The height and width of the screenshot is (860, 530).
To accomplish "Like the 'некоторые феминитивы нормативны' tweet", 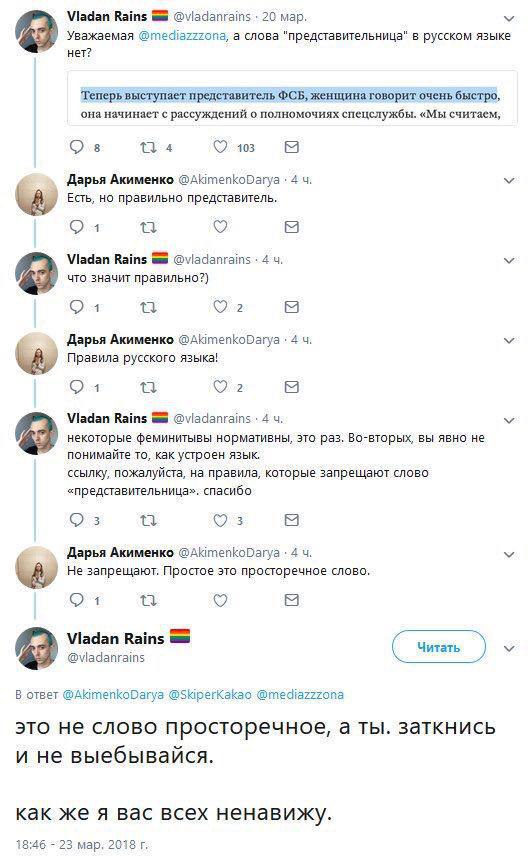I will [220, 520].
